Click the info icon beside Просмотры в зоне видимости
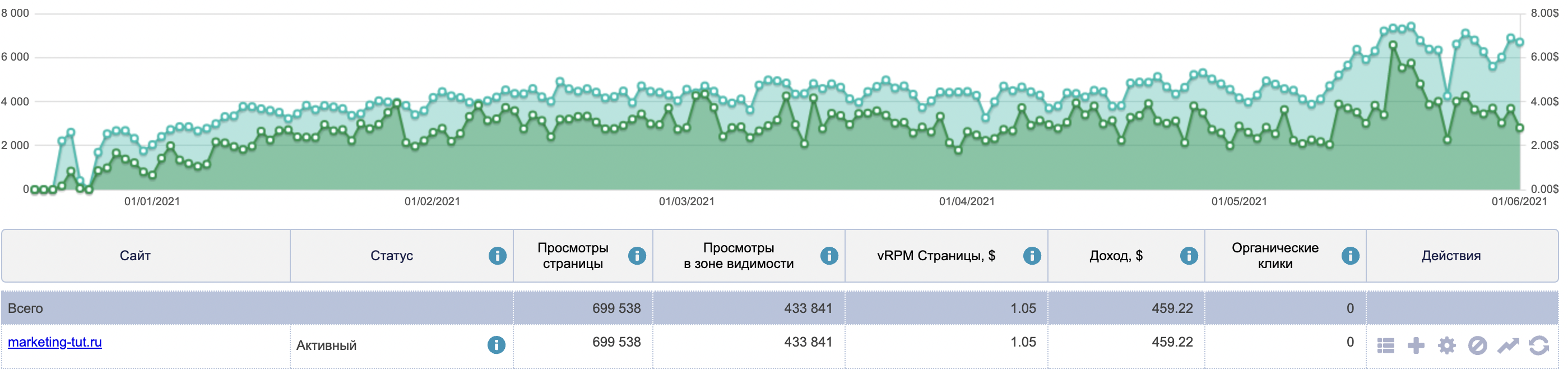This screenshot has width=1568, height=369. click(829, 256)
